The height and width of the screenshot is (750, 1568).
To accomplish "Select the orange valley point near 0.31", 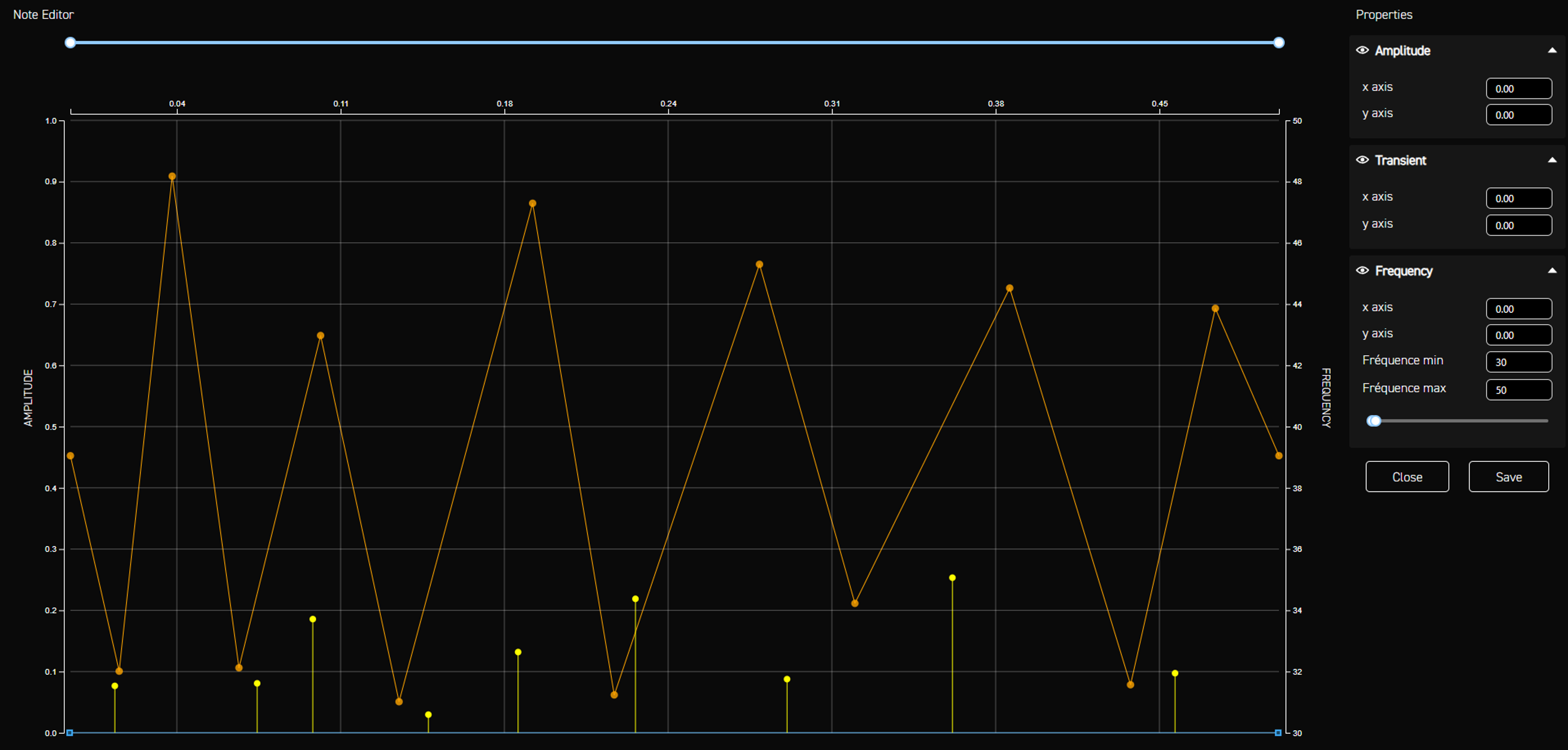I will click(x=855, y=603).
